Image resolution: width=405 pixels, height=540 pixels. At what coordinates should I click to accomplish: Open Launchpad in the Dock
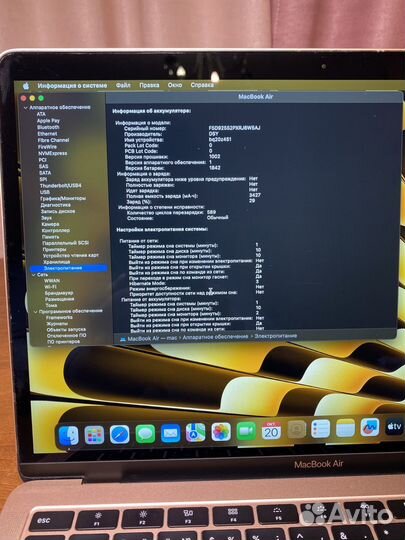tap(94, 435)
